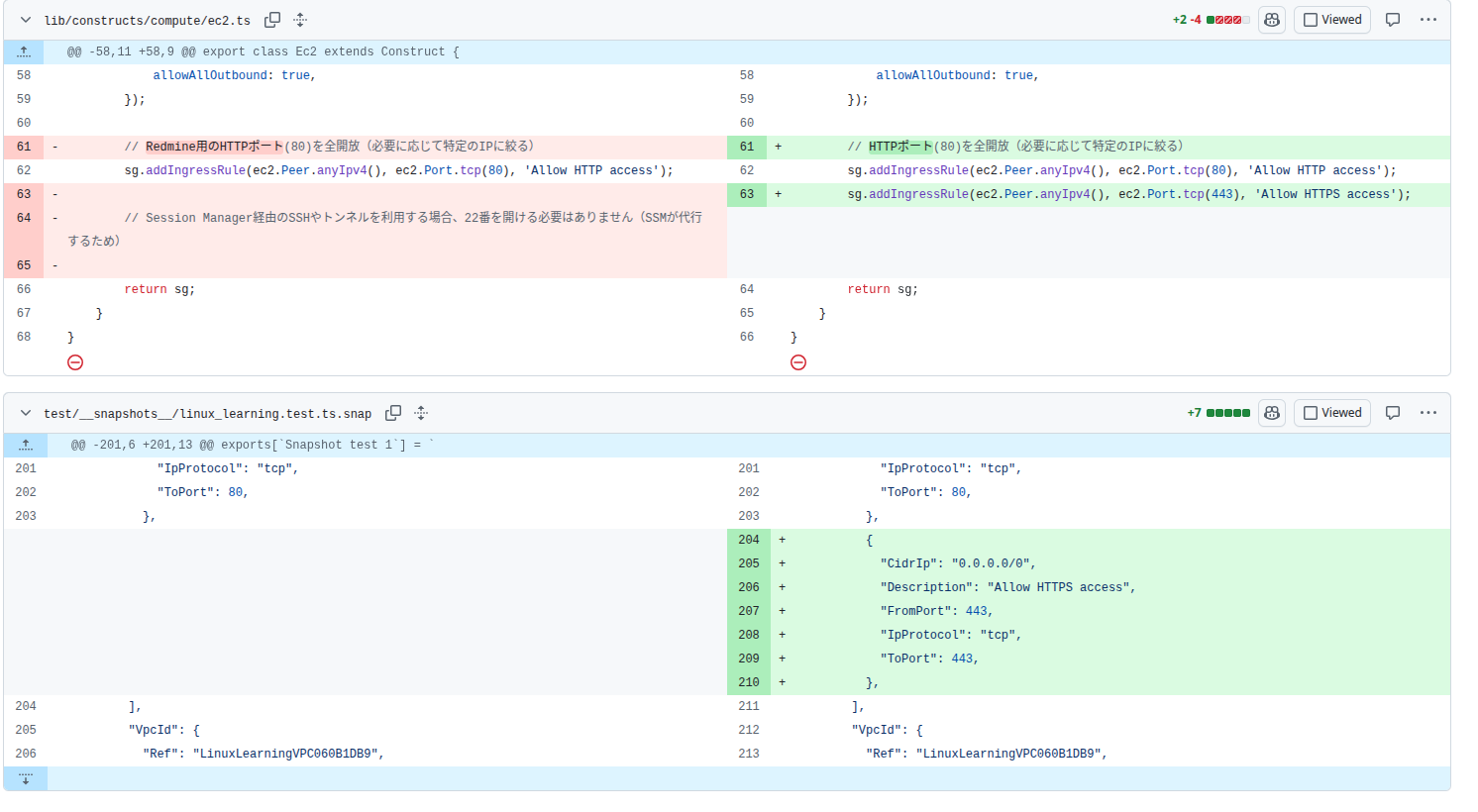Open Copilot menu for the snapshot file

coord(1272,413)
